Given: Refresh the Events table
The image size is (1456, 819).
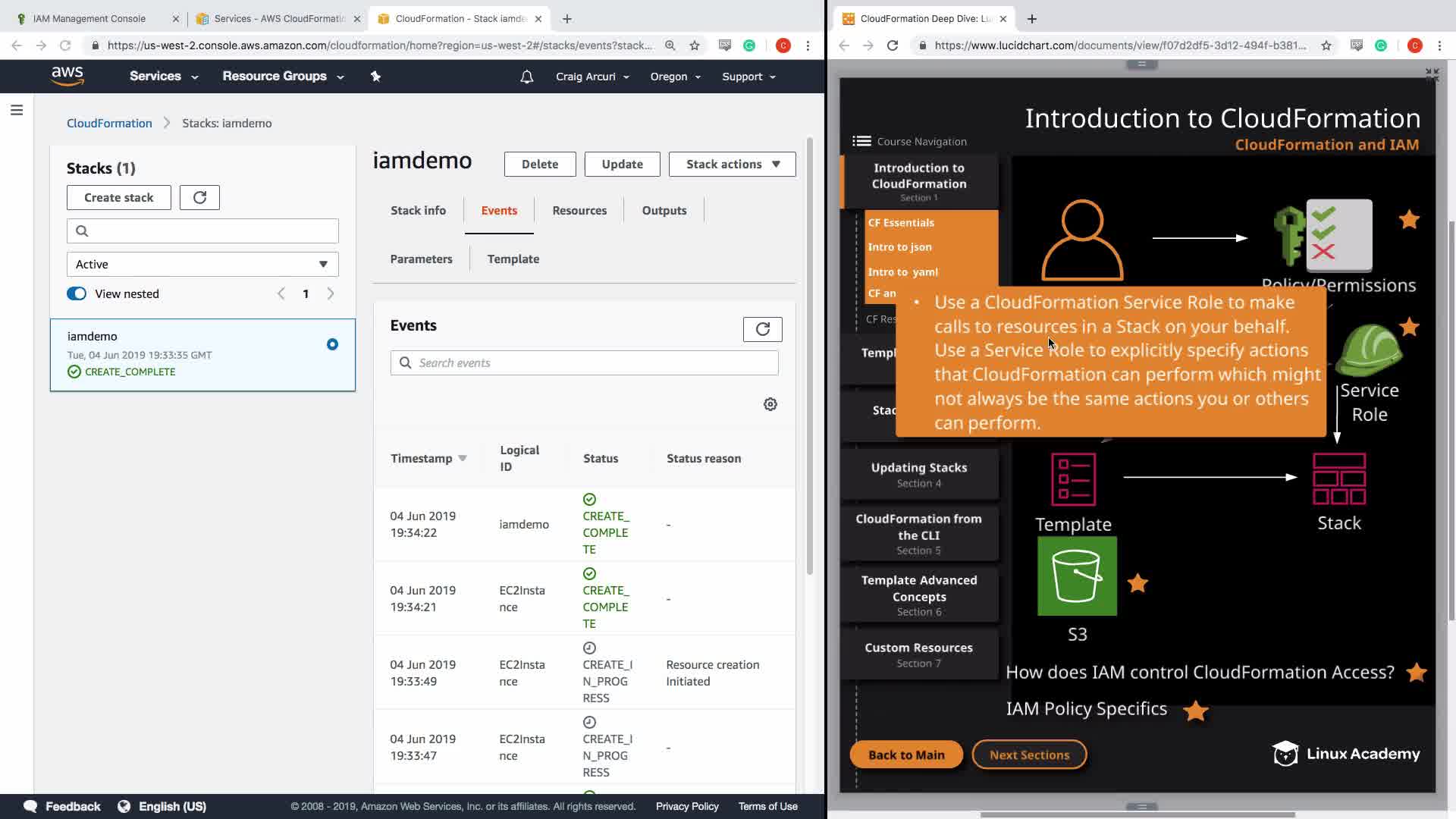Looking at the screenshot, I should point(762,329).
